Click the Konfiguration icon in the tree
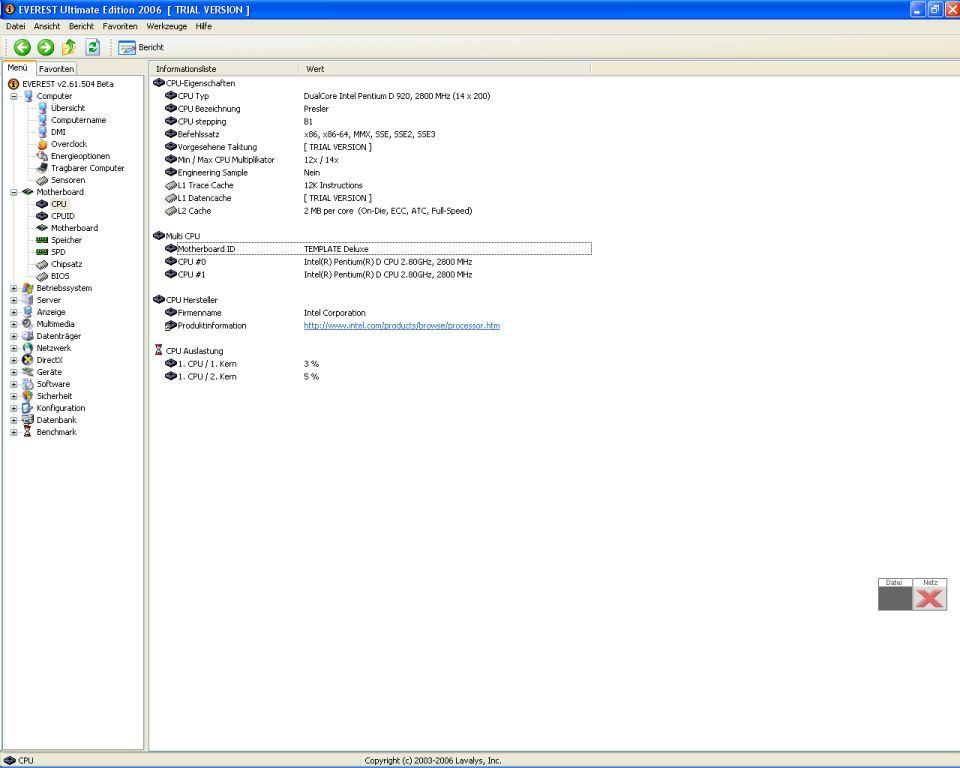The image size is (960, 768). tap(28, 408)
